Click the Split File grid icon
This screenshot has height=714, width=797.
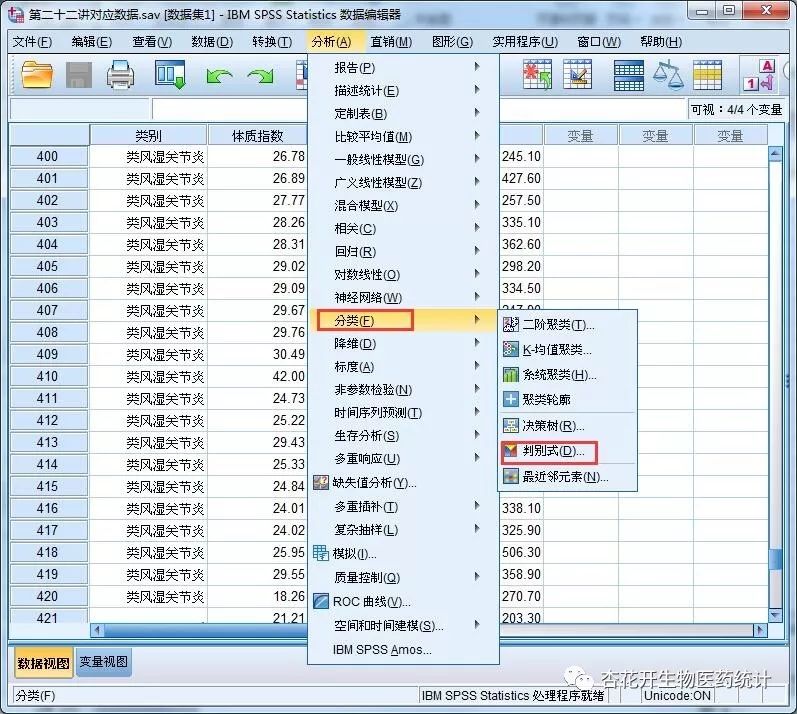tap(629, 75)
